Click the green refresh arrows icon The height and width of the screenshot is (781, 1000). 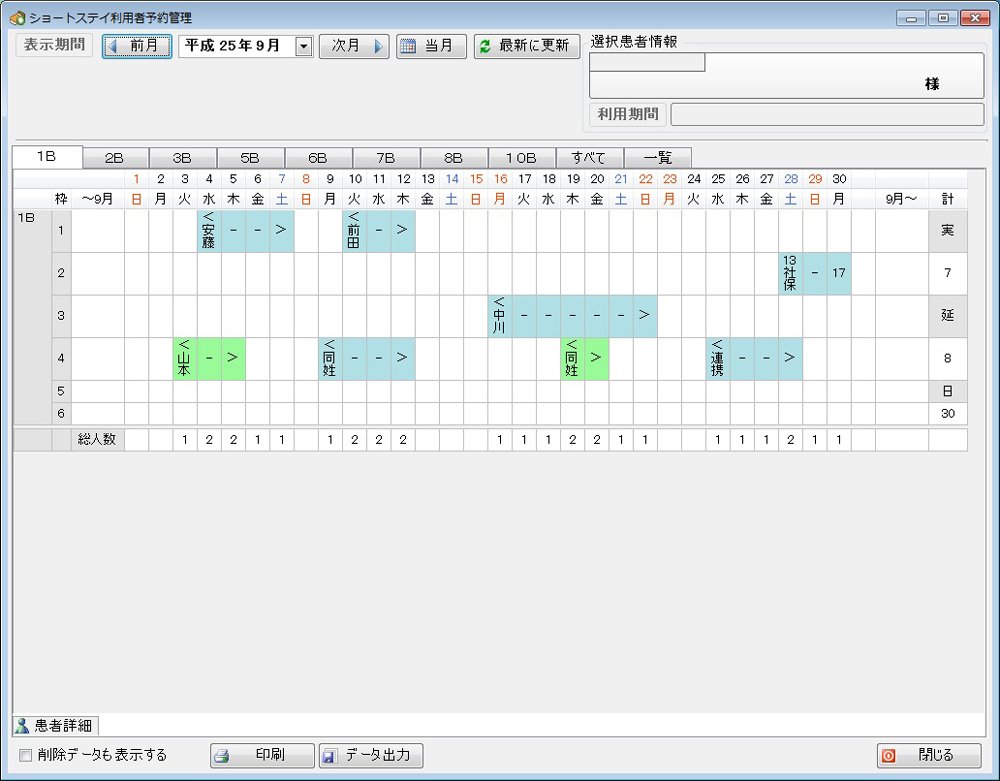(485, 47)
